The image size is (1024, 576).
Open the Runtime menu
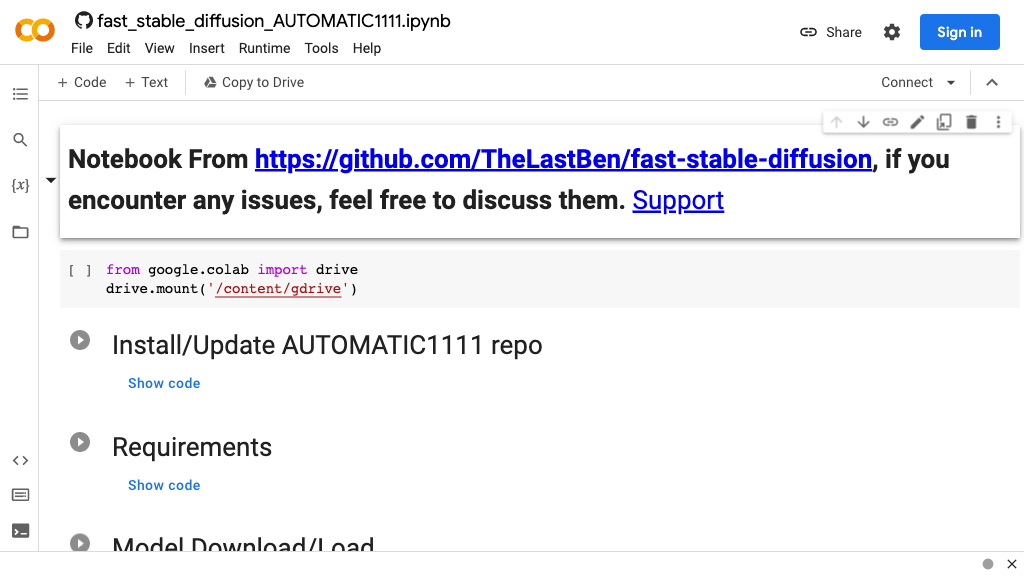coord(264,48)
